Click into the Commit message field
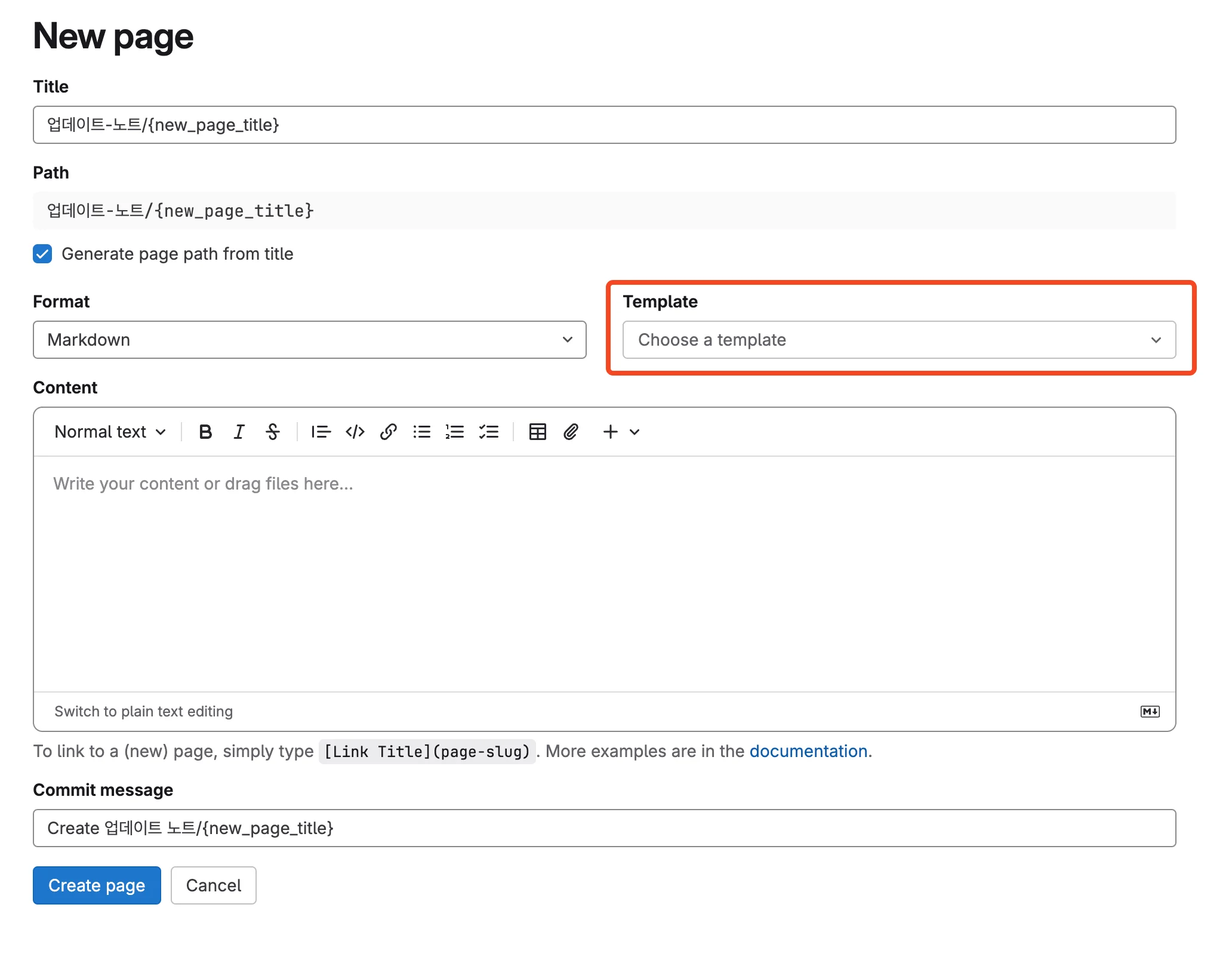1232x966 pixels. (604, 828)
